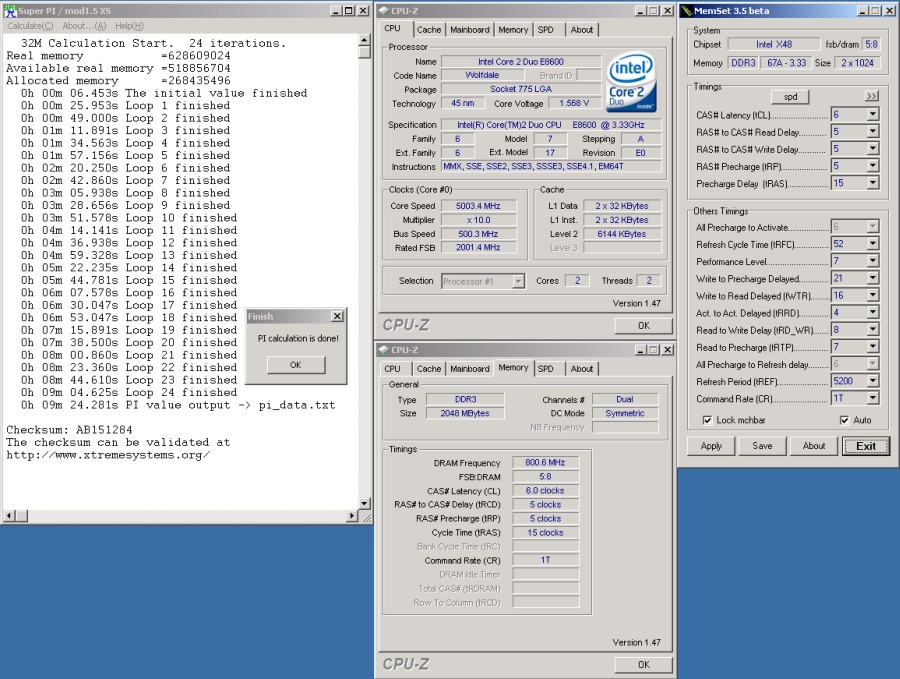
Task: Open the Calculate menu in Super PI
Action: [30, 26]
